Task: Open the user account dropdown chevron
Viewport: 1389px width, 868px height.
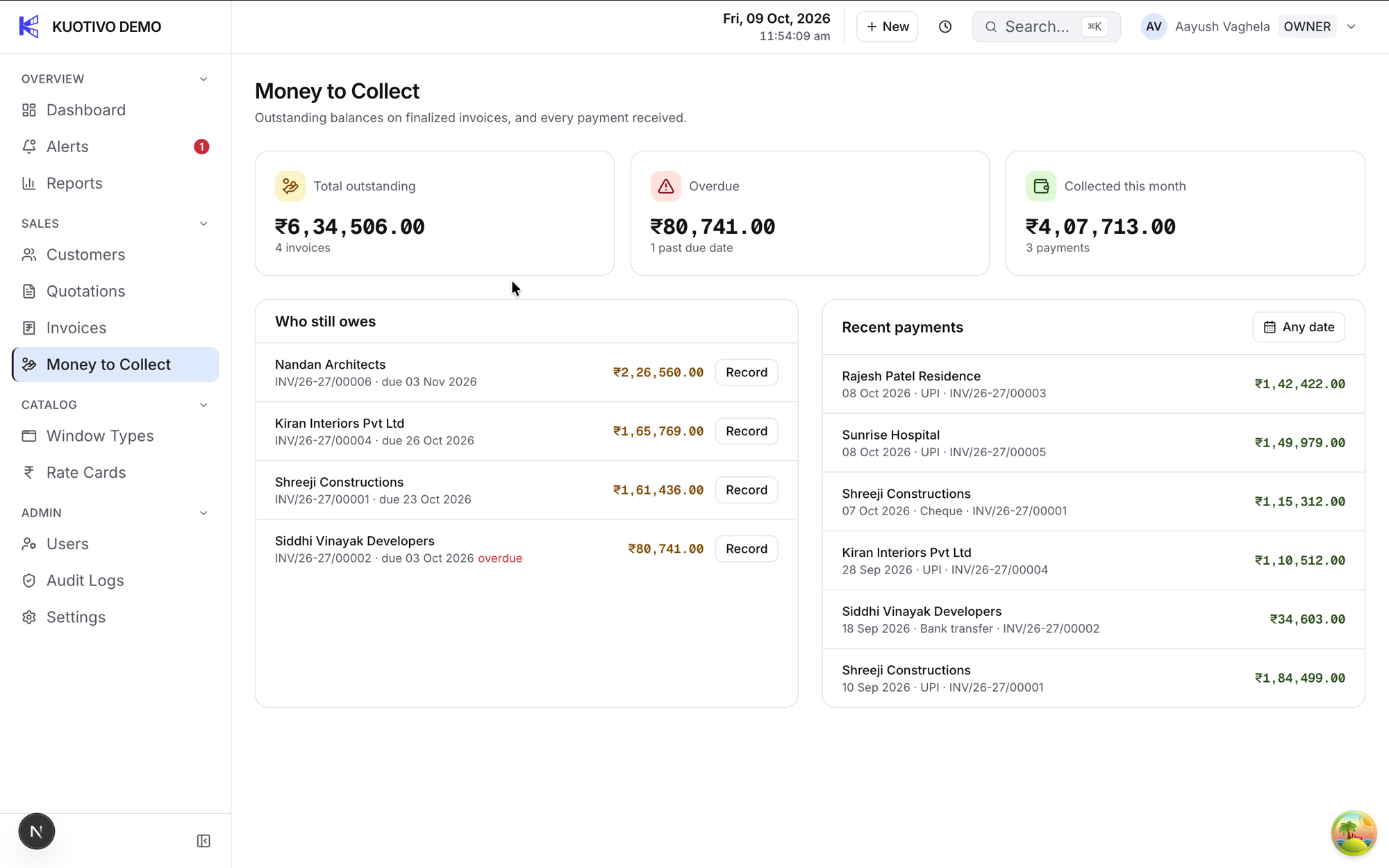Action: click(1351, 26)
